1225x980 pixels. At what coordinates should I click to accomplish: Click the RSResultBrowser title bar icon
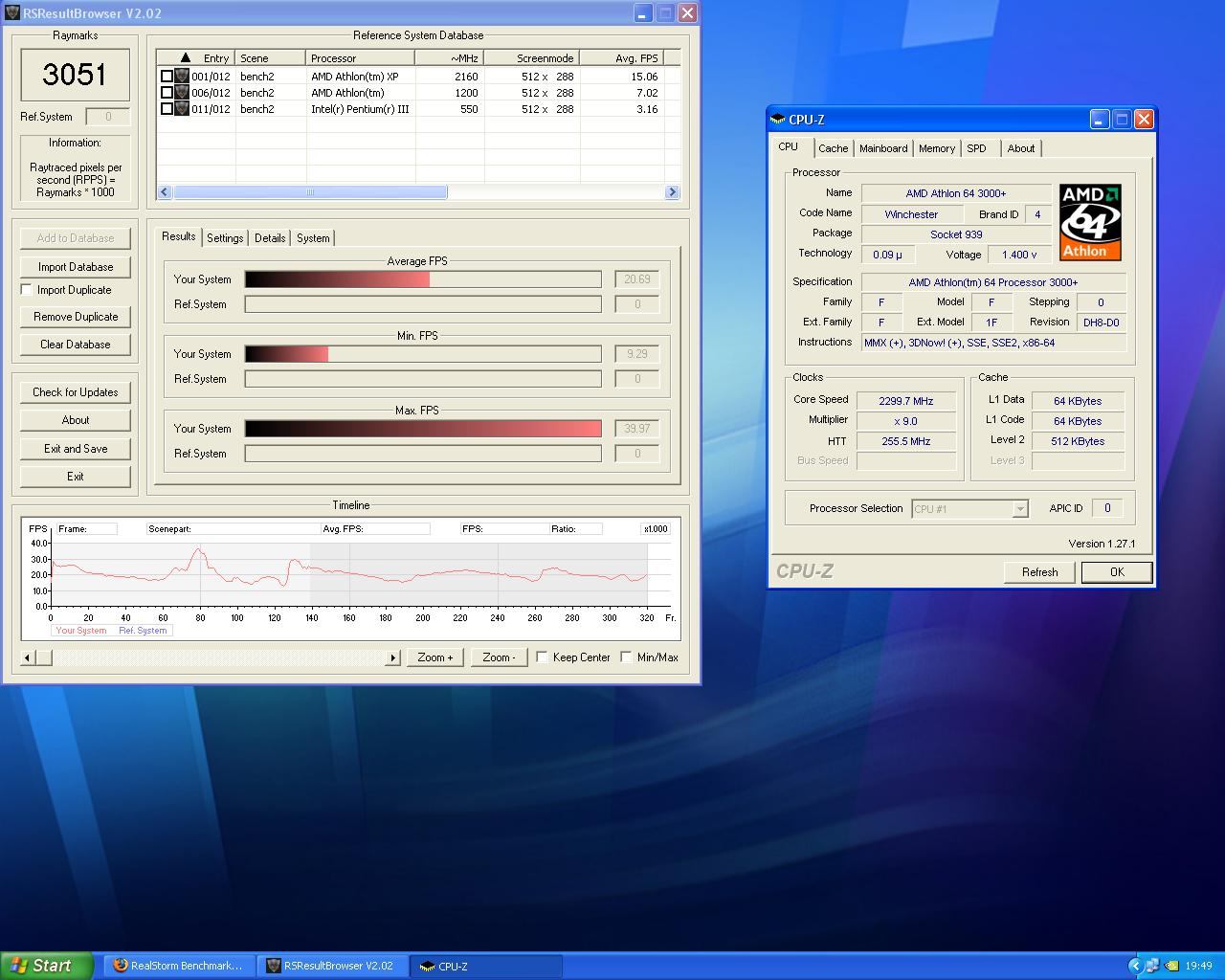(13, 13)
